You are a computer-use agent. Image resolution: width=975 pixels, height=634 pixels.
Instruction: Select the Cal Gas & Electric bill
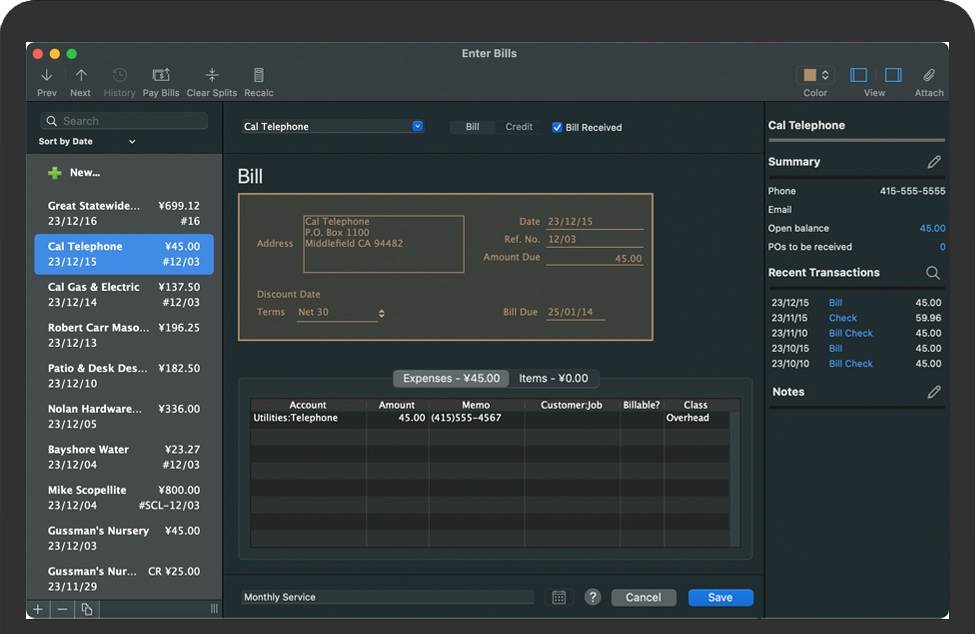[x=124, y=295]
